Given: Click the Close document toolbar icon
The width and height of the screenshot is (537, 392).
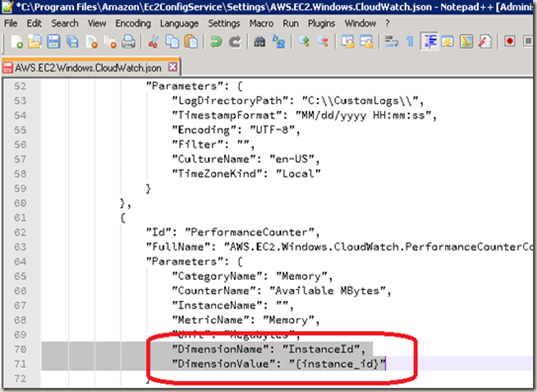Looking at the screenshot, I should pos(91,42).
